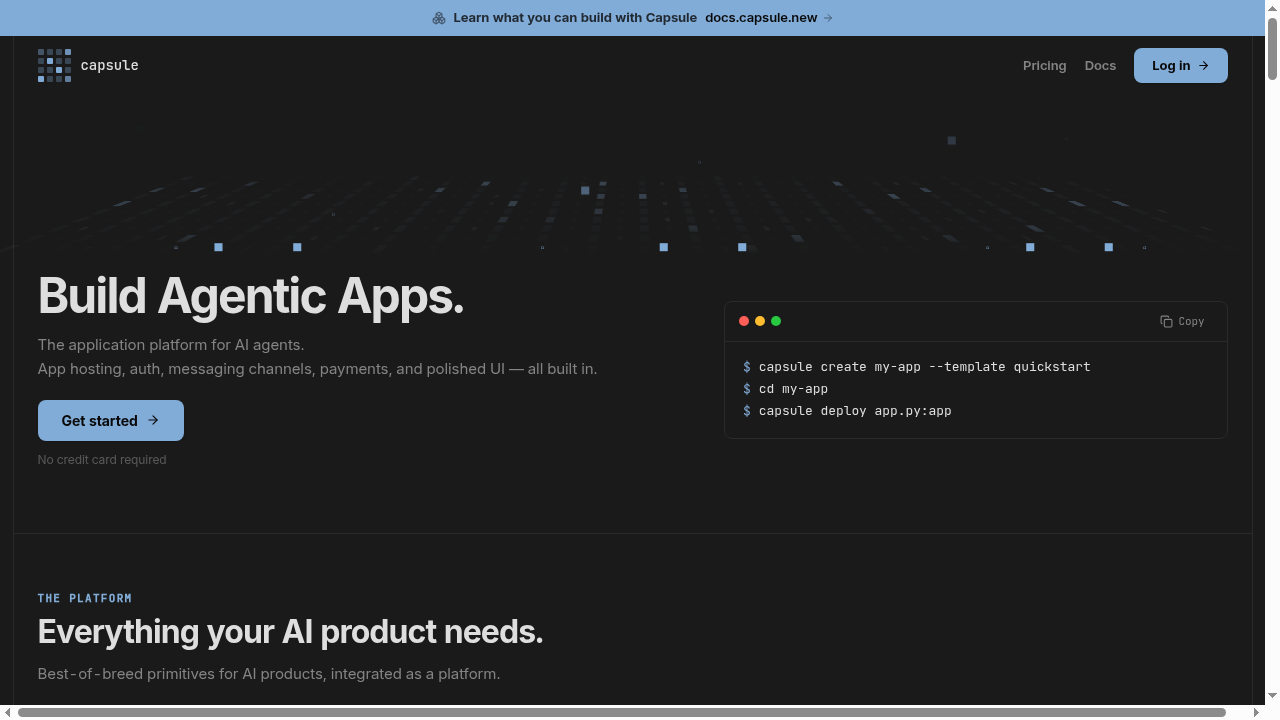Click the Get started button
This screenshot has height=720, width=1280.
coord(111,420)
